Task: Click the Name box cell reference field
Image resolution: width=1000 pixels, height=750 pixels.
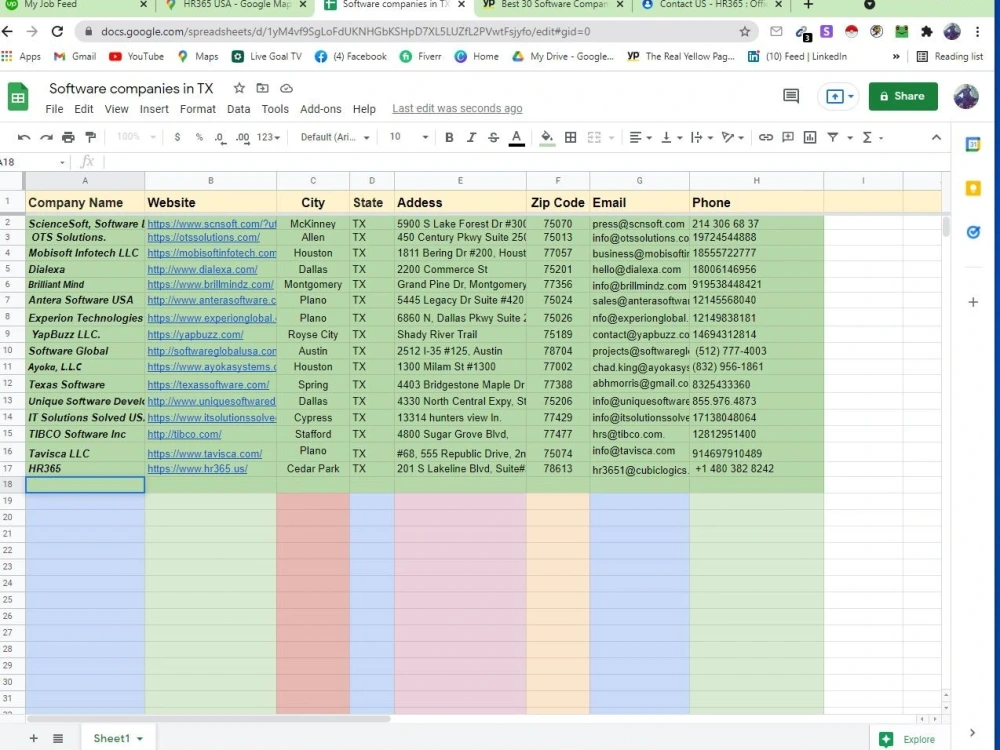Action: point(33,162)
